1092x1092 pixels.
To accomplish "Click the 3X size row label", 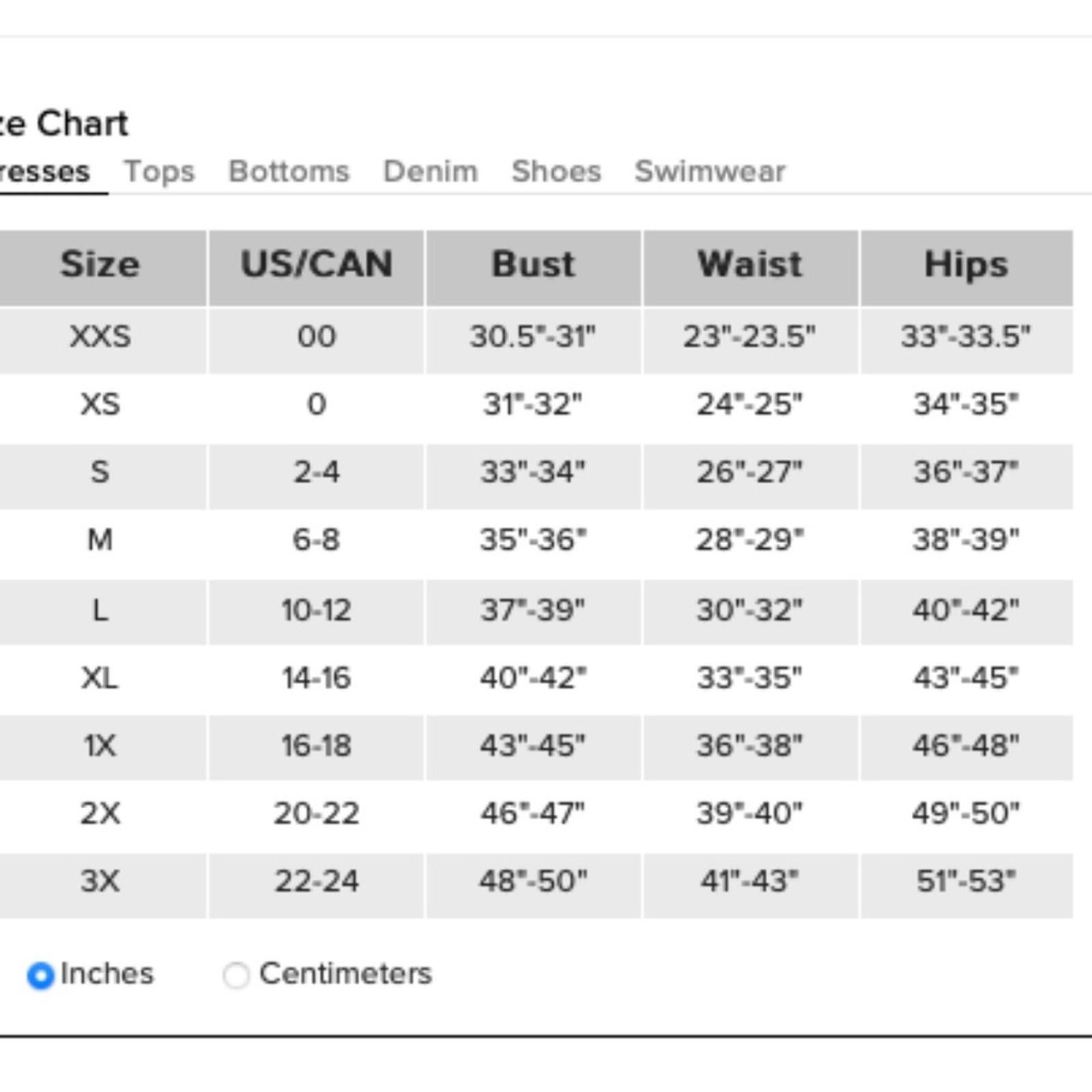I will coord(100,881).
